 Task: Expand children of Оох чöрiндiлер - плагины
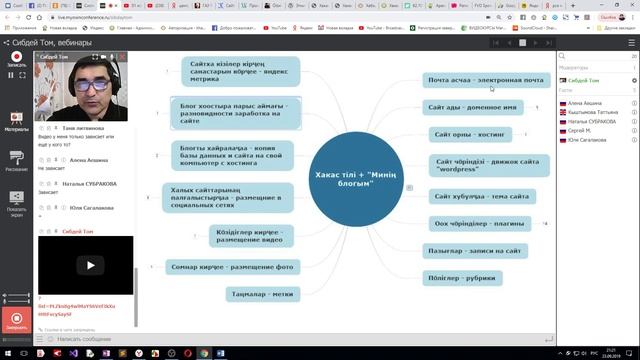[545, 223]
